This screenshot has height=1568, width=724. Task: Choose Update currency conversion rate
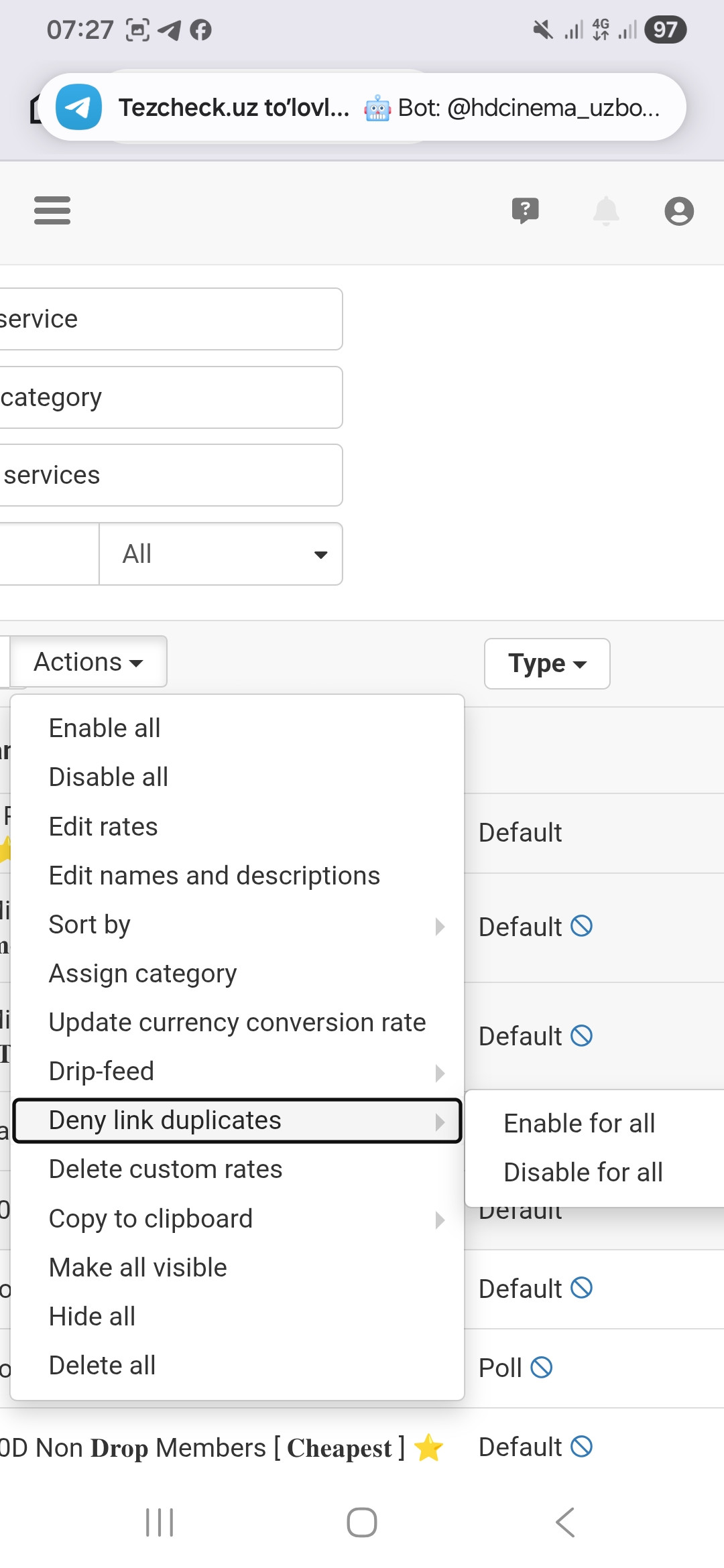pyautogui.click(x=237, y=1022)
